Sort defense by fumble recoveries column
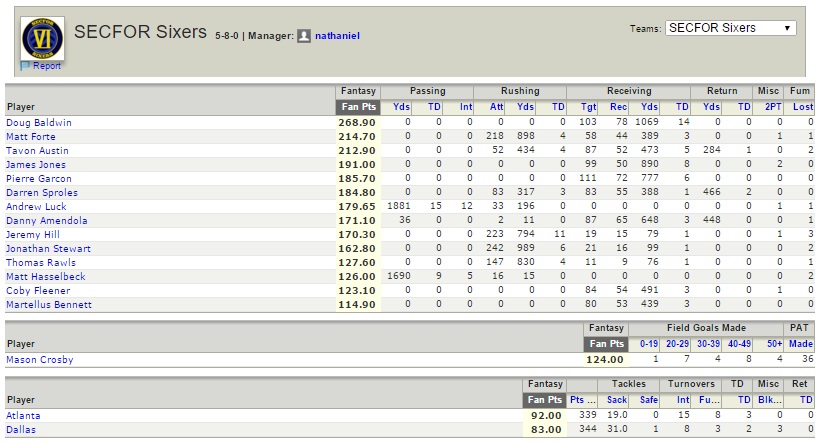Image resolution: width=819 pixels, height=443 pixels. point(709,400)
